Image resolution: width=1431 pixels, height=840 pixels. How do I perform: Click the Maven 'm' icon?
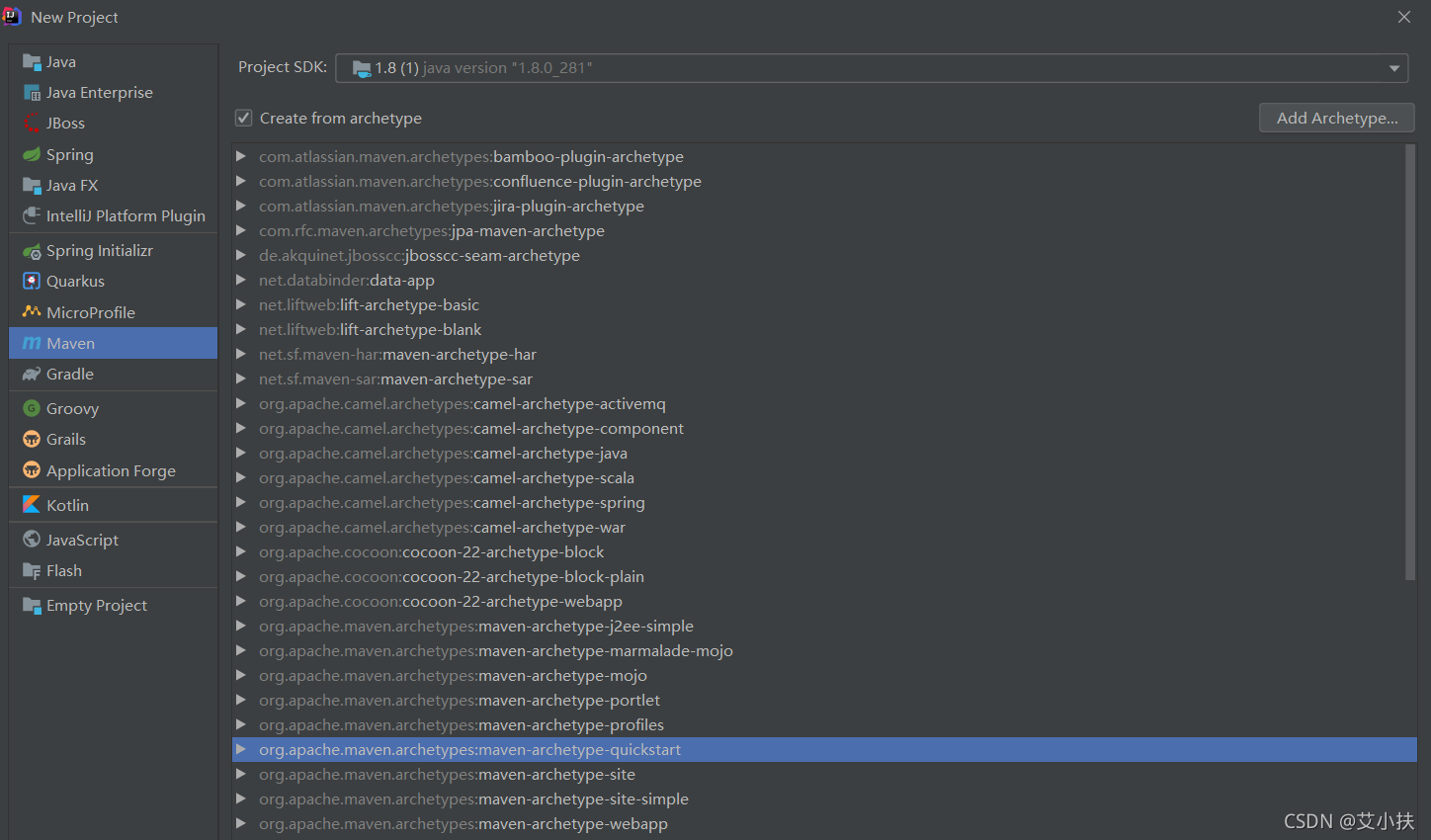pos(32,344)
